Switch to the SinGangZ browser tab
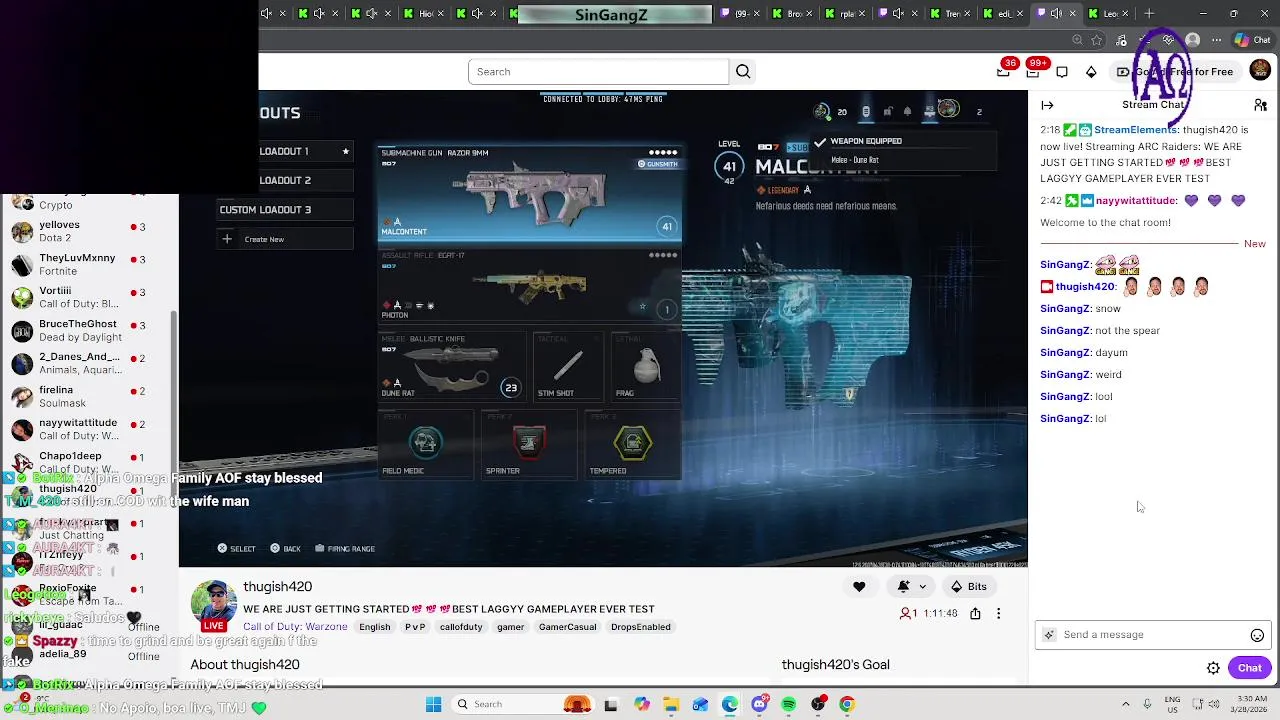This screenshot has height=720, width=1280. (x=611, y=14)
